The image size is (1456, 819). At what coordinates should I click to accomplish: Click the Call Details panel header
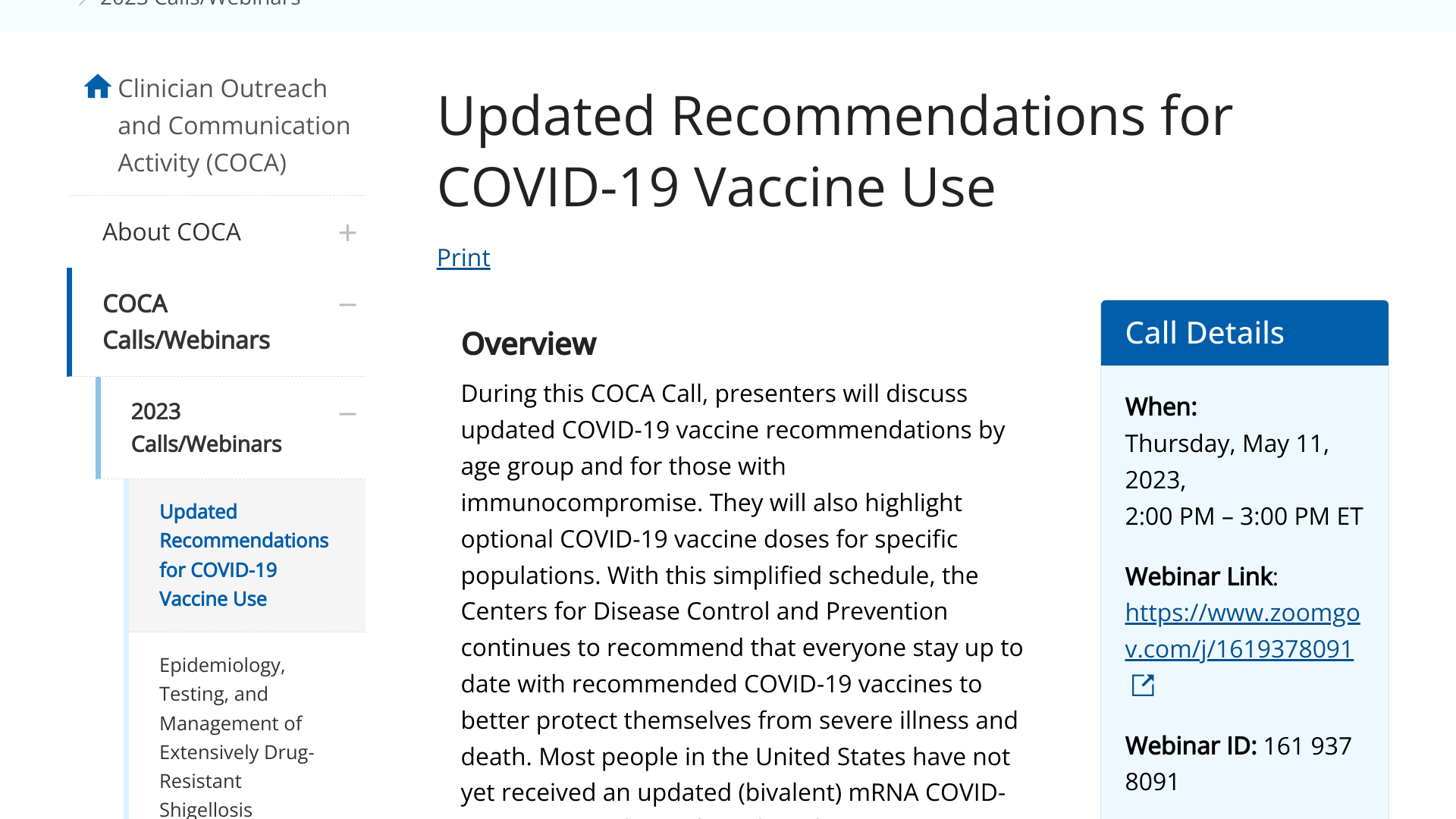pyautogui.click(x=1244, y=333)
